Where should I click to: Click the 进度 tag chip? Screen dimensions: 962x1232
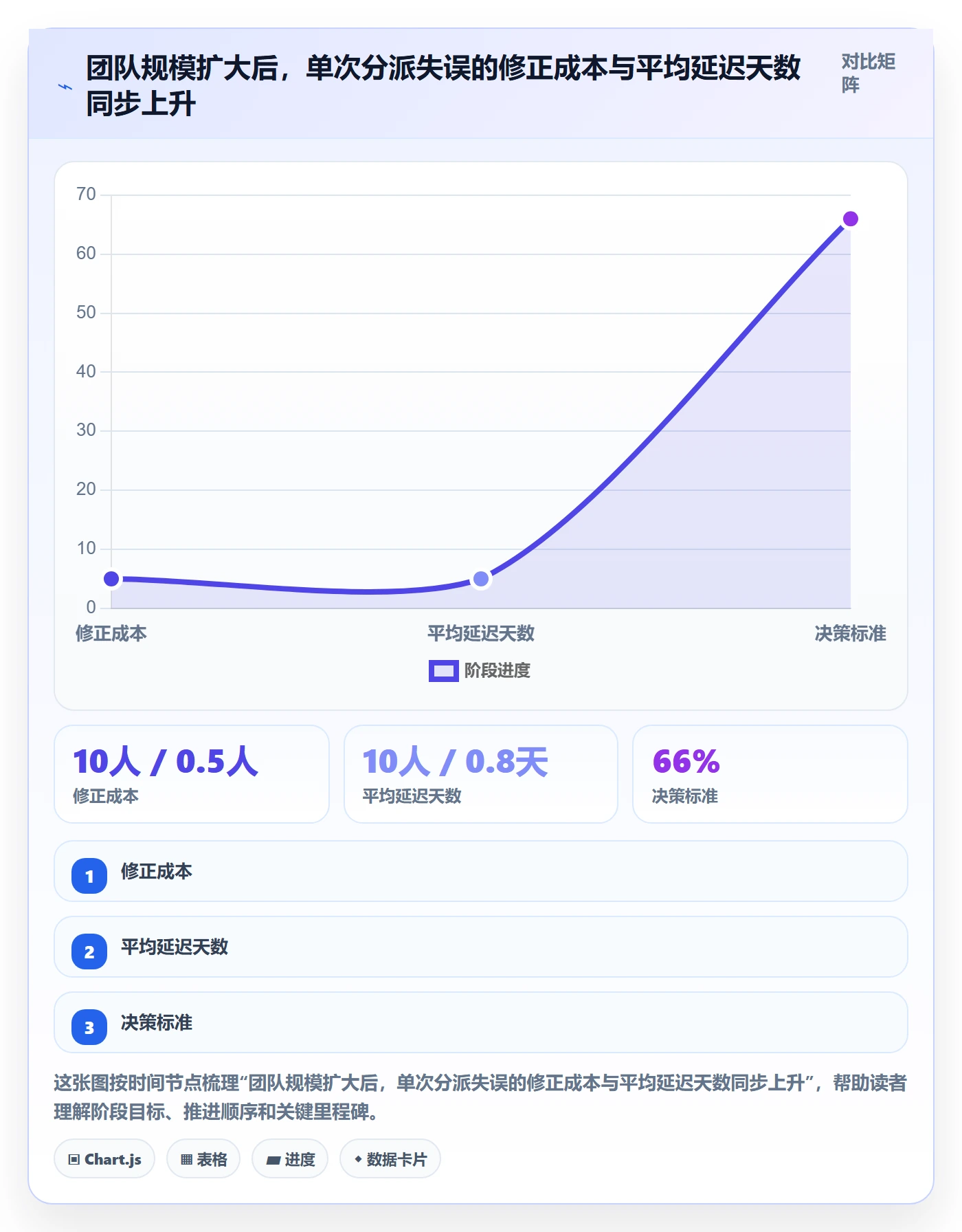[x=290, y=1159]
